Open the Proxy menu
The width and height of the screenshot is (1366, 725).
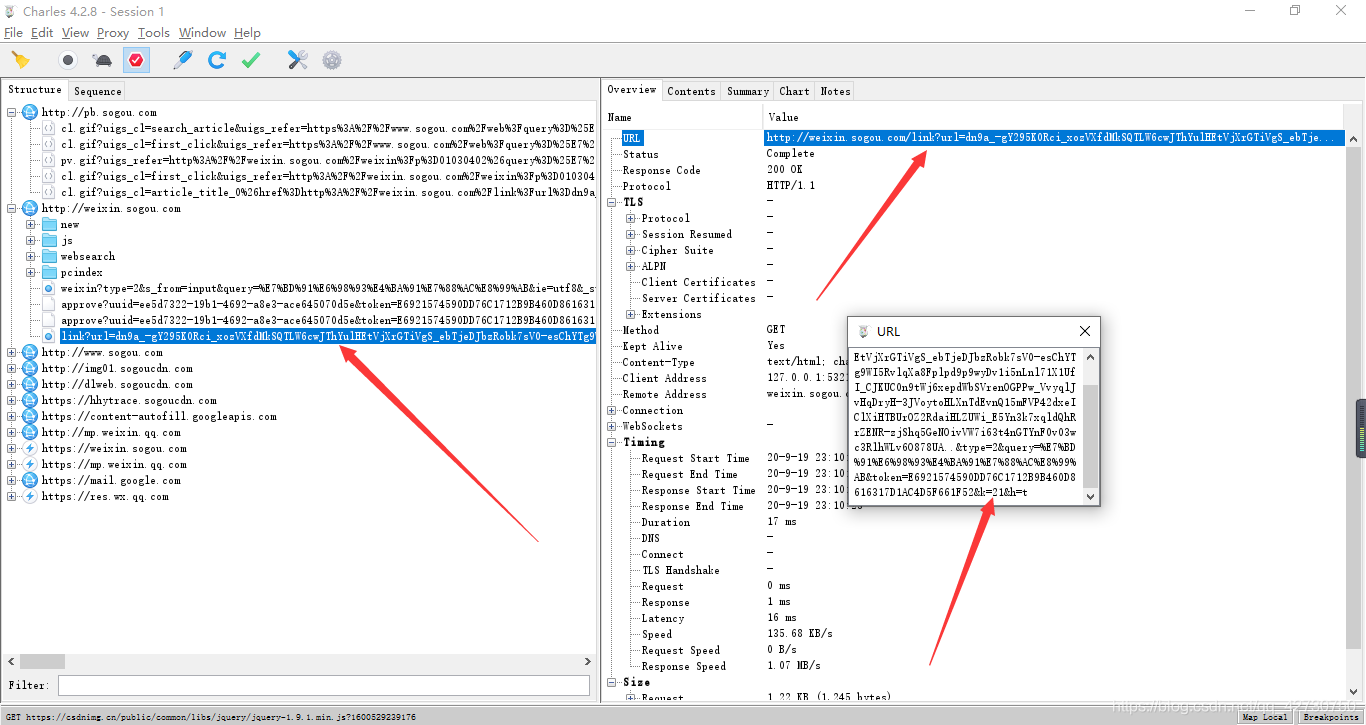click(x=113, y=33)
